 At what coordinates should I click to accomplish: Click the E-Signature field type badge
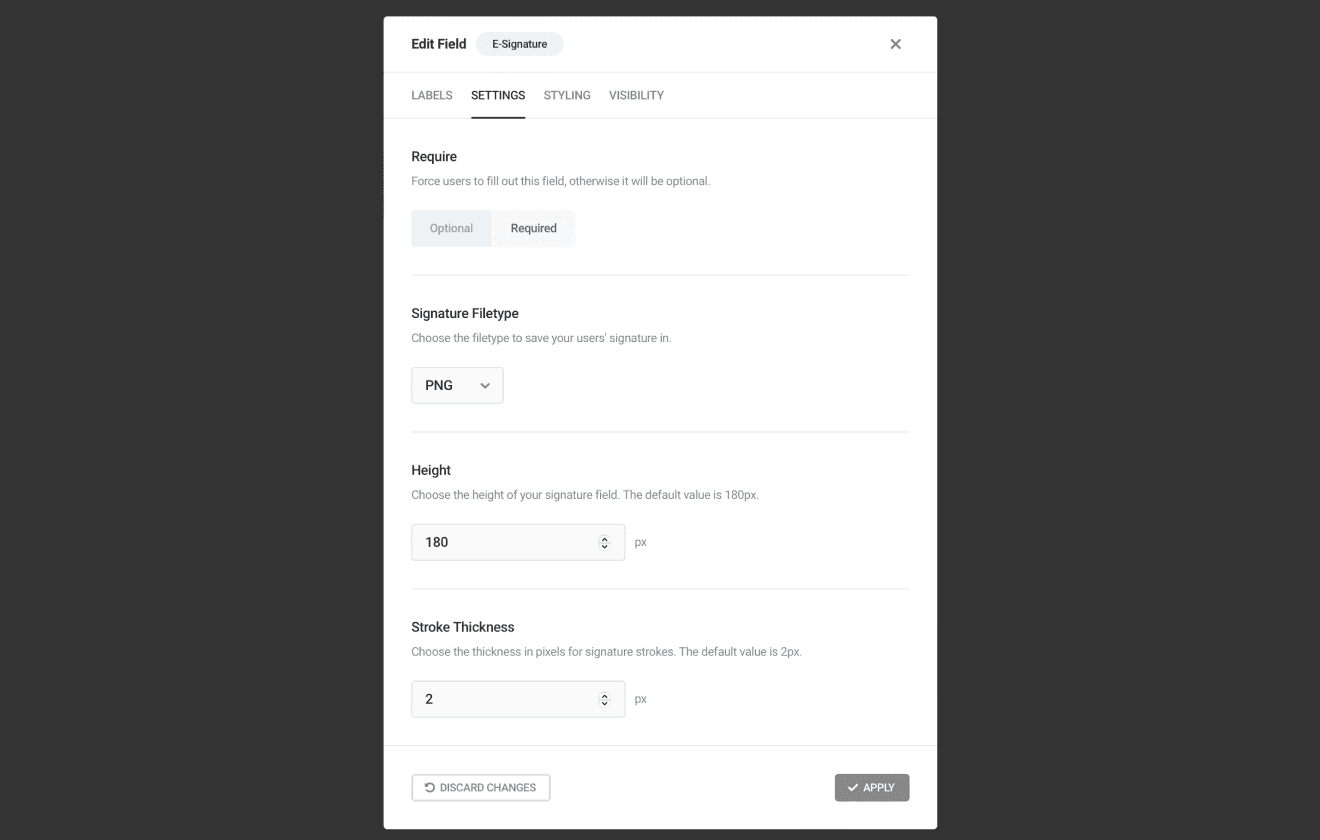pos(519,44)
